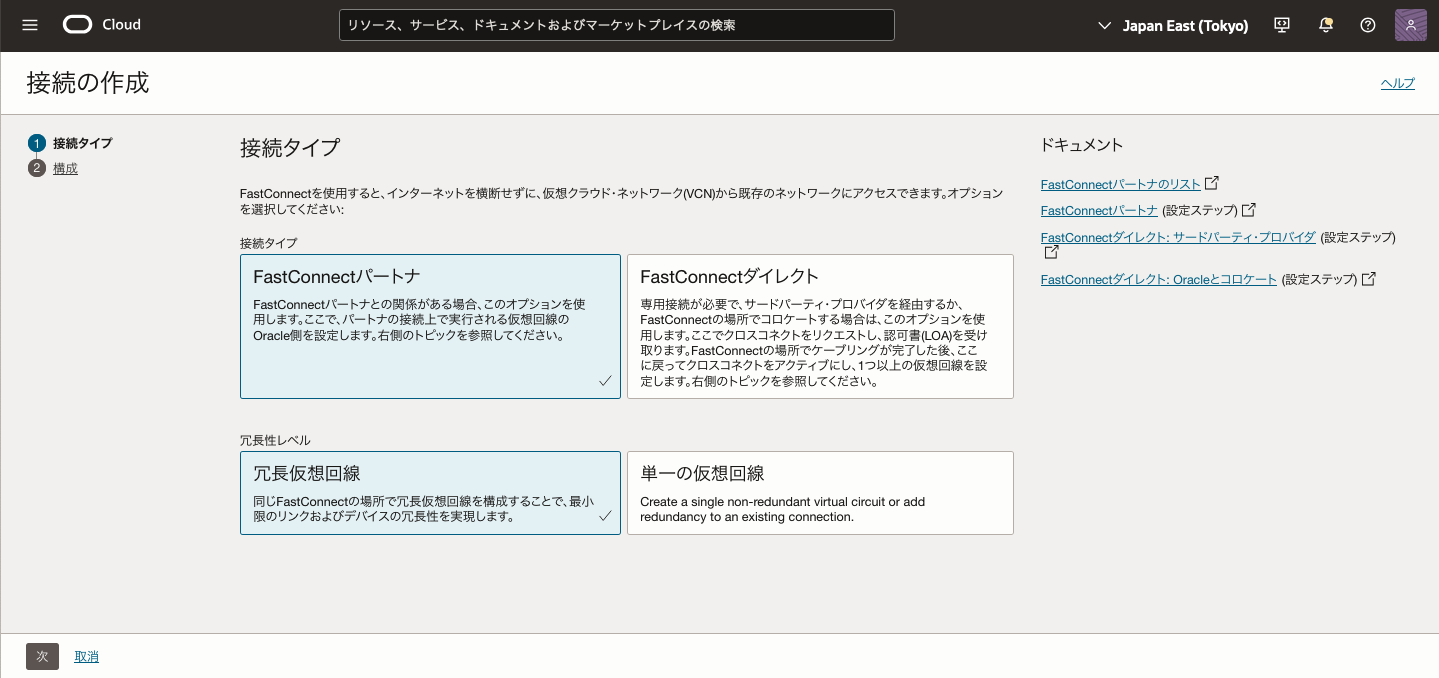Open the help question mark icon
This screenshot has width=1439, height=678.
1368,25
